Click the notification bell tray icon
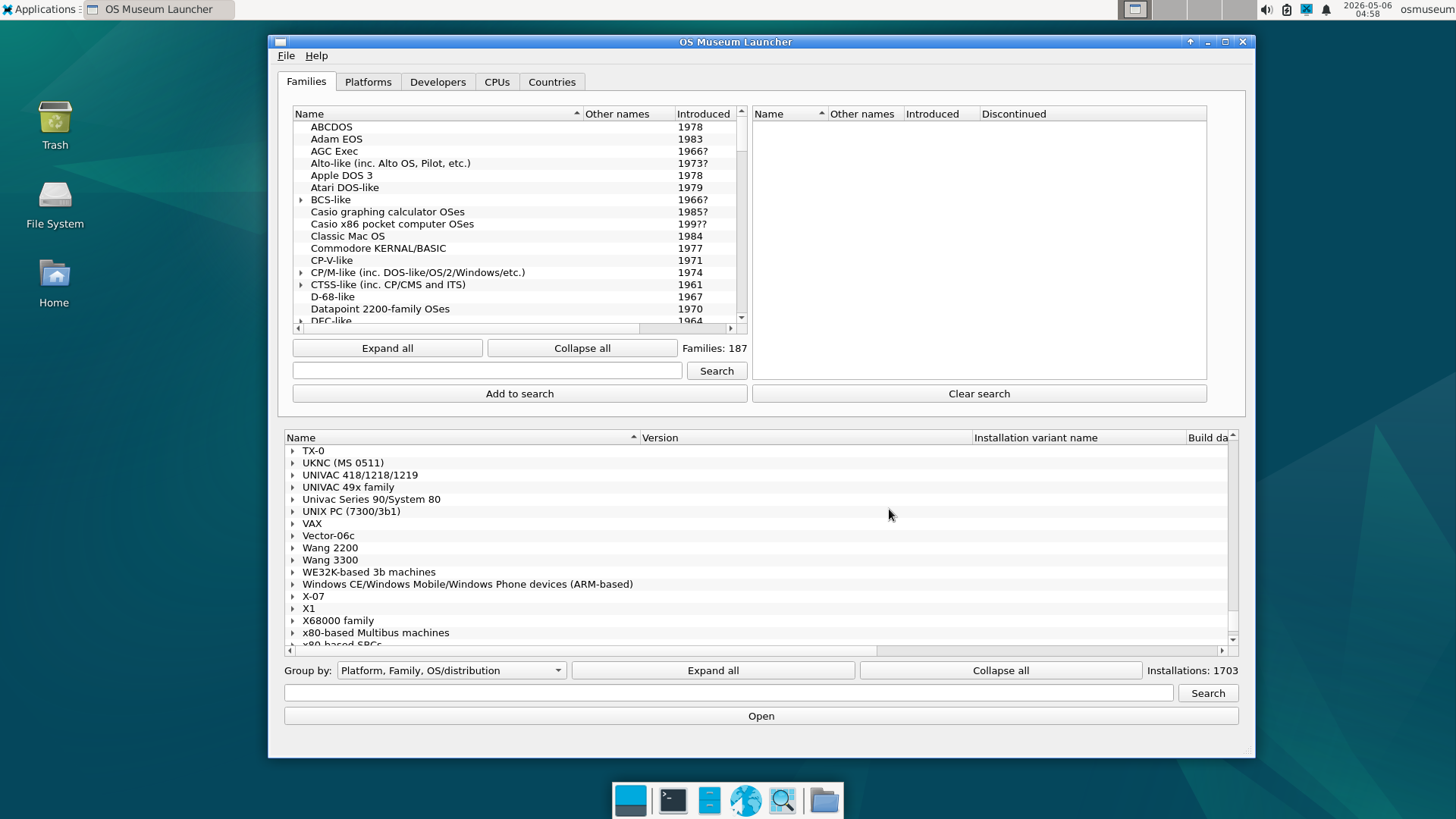The image size is (1456, 819). 1326,10
